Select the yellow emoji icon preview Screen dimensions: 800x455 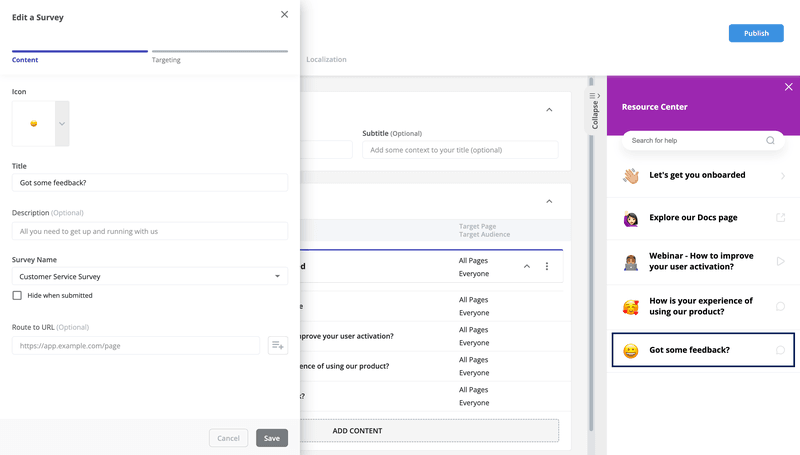[34, 123]
